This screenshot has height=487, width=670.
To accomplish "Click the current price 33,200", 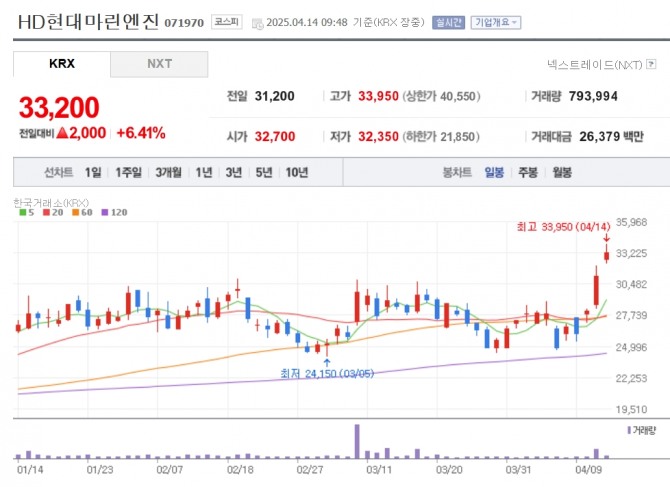I will coord(59,107).
